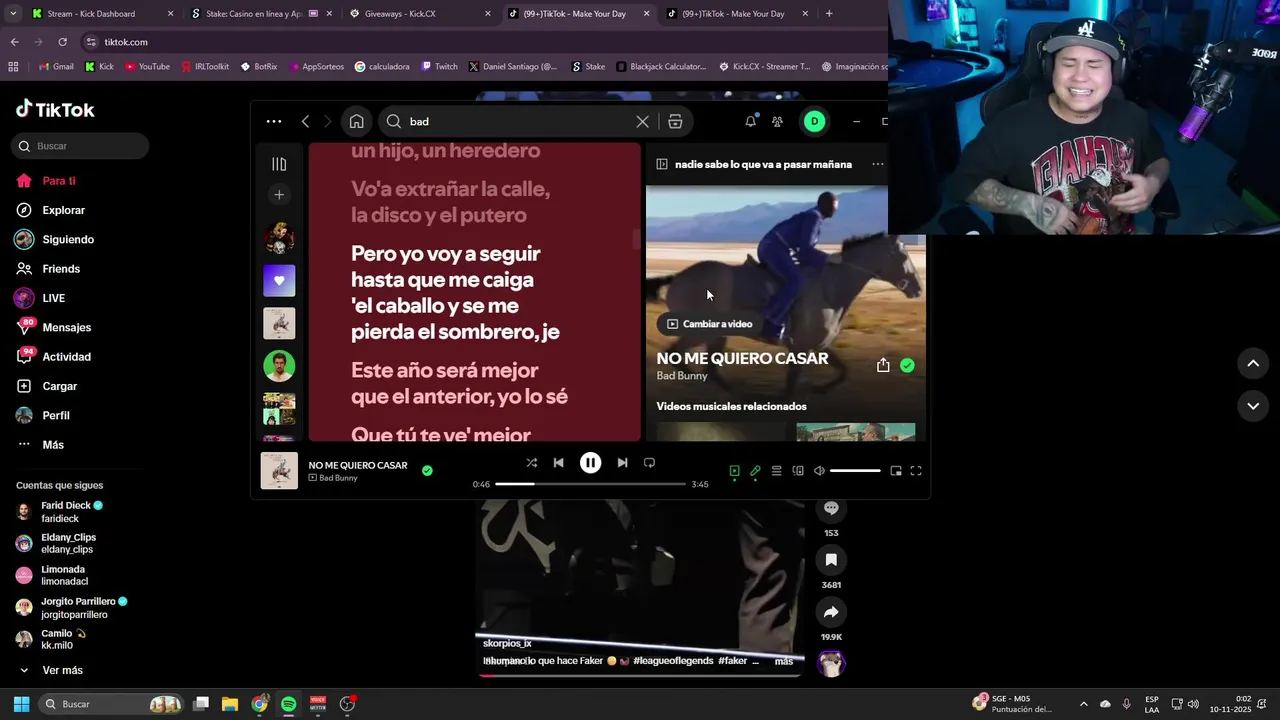Viewport: 1280px width, 720px height.
Task: Expand Your Library sidebar in Spotify
Action: [279, 164]
